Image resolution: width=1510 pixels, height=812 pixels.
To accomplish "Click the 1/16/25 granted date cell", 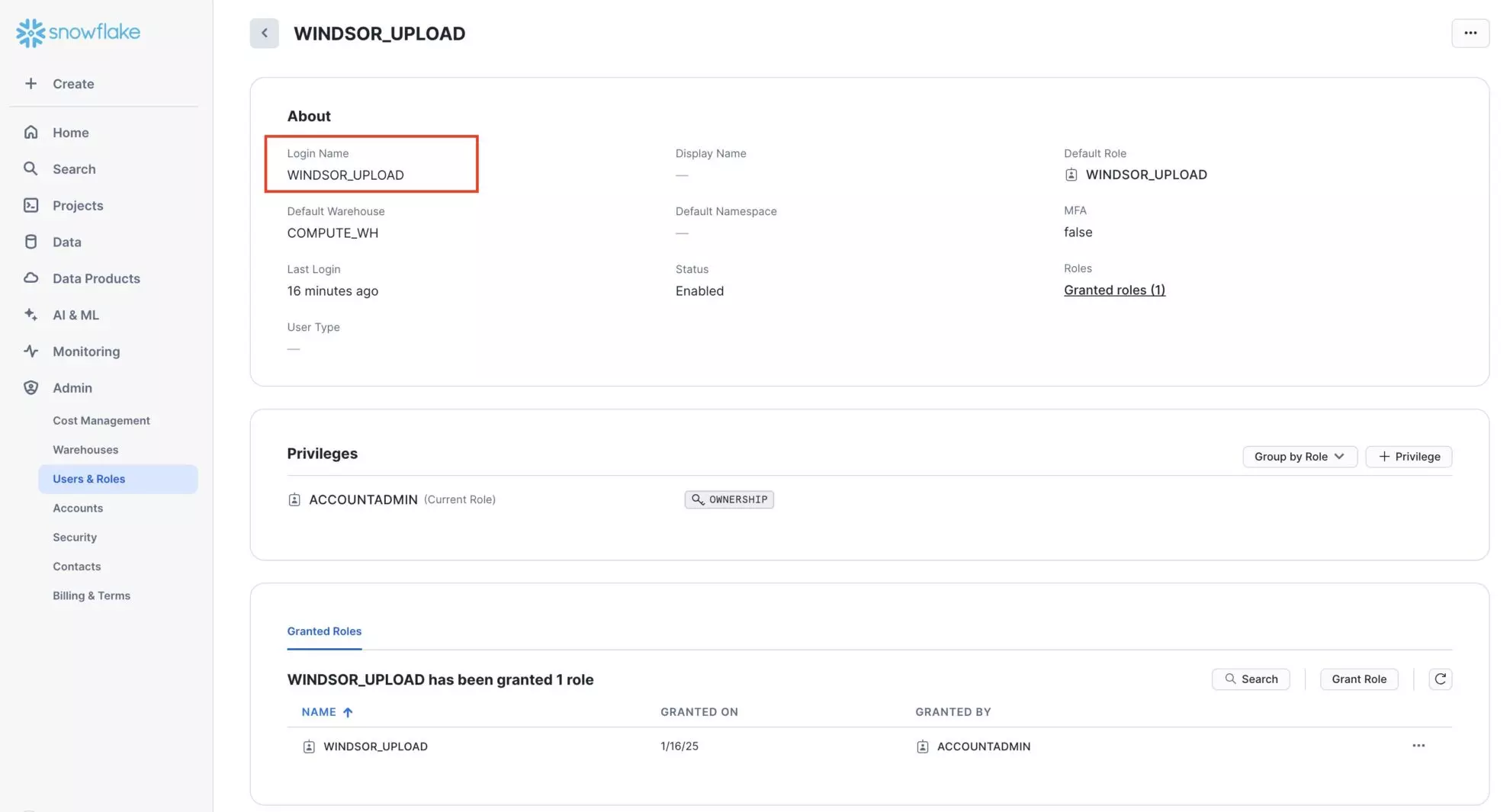I will tap(679, 746).
